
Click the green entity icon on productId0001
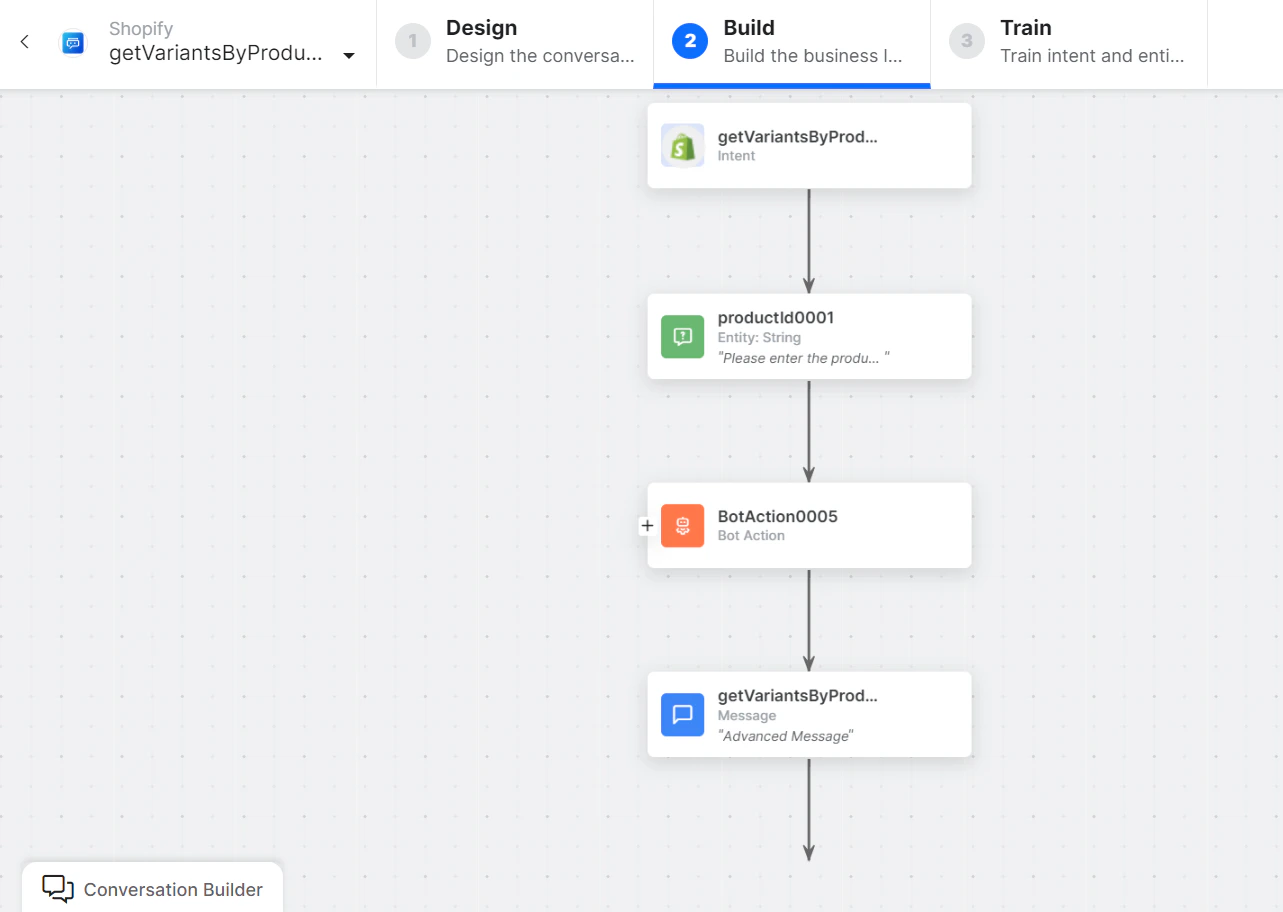coord(682,336)
